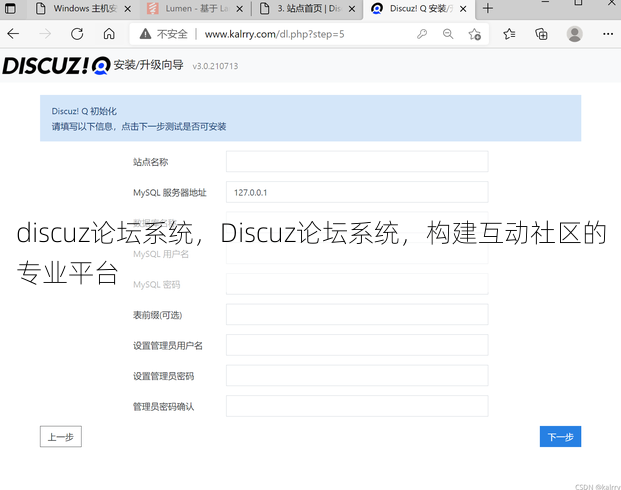Open the tab actions menu icon

pos(10,8)
